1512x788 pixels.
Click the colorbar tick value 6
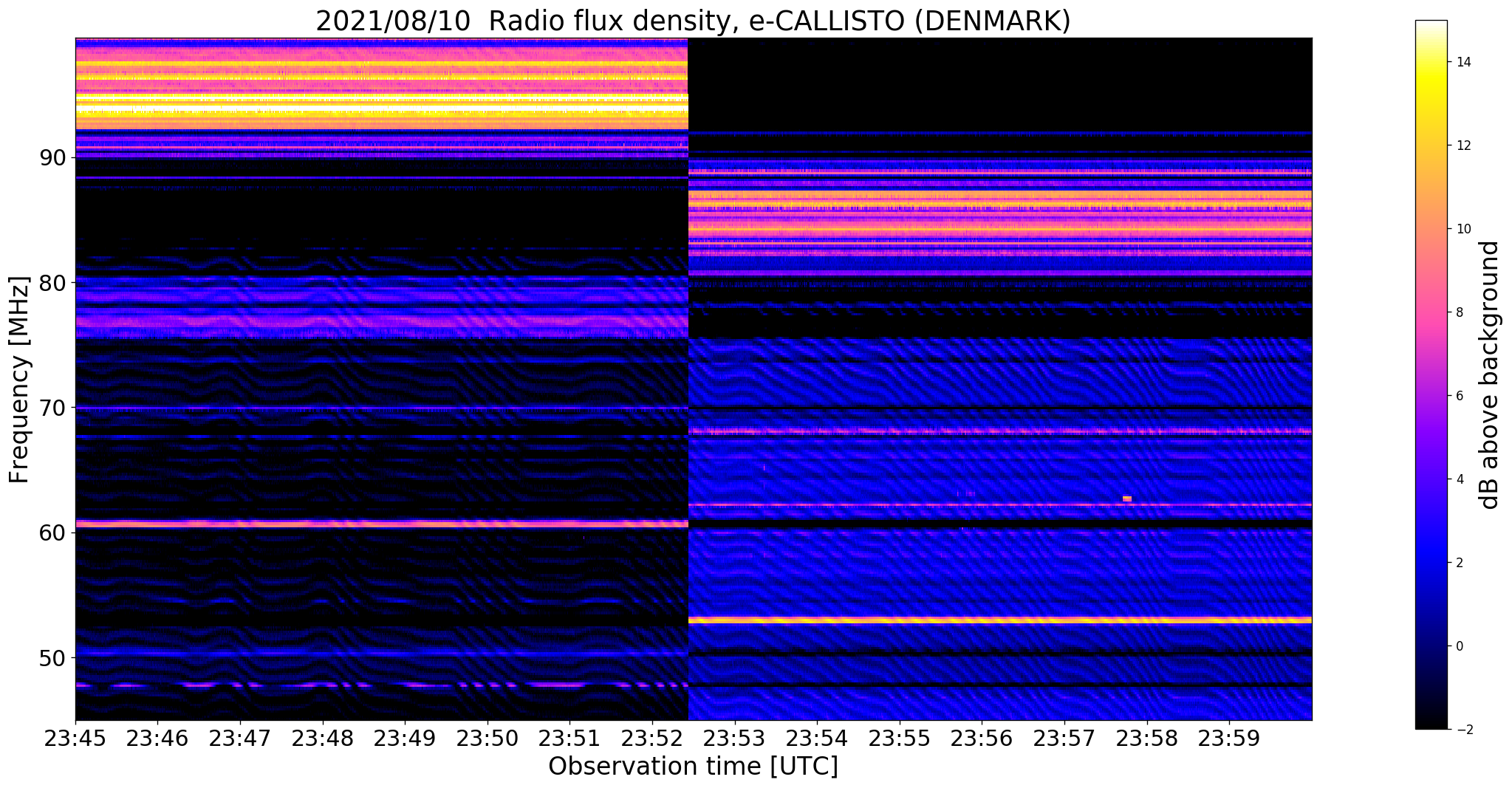click(1459, 396)
